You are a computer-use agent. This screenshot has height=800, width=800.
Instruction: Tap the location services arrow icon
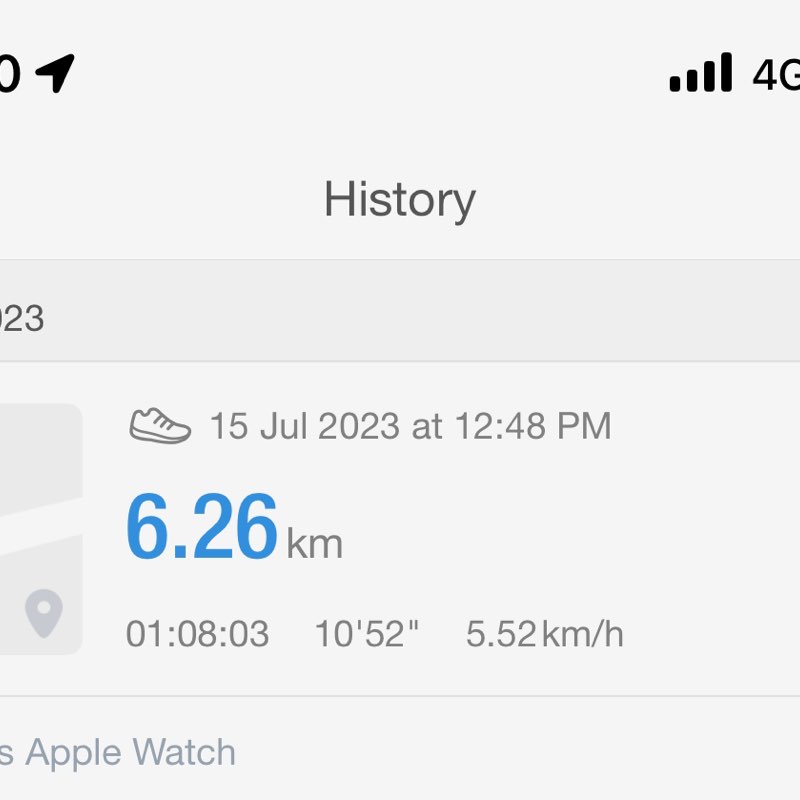click(x=55, y=73)
